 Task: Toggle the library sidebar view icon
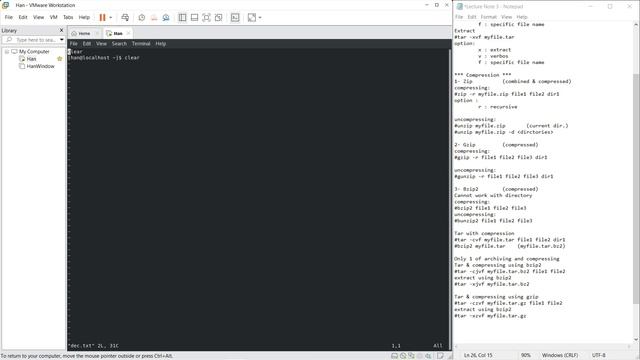click(182, 18)
